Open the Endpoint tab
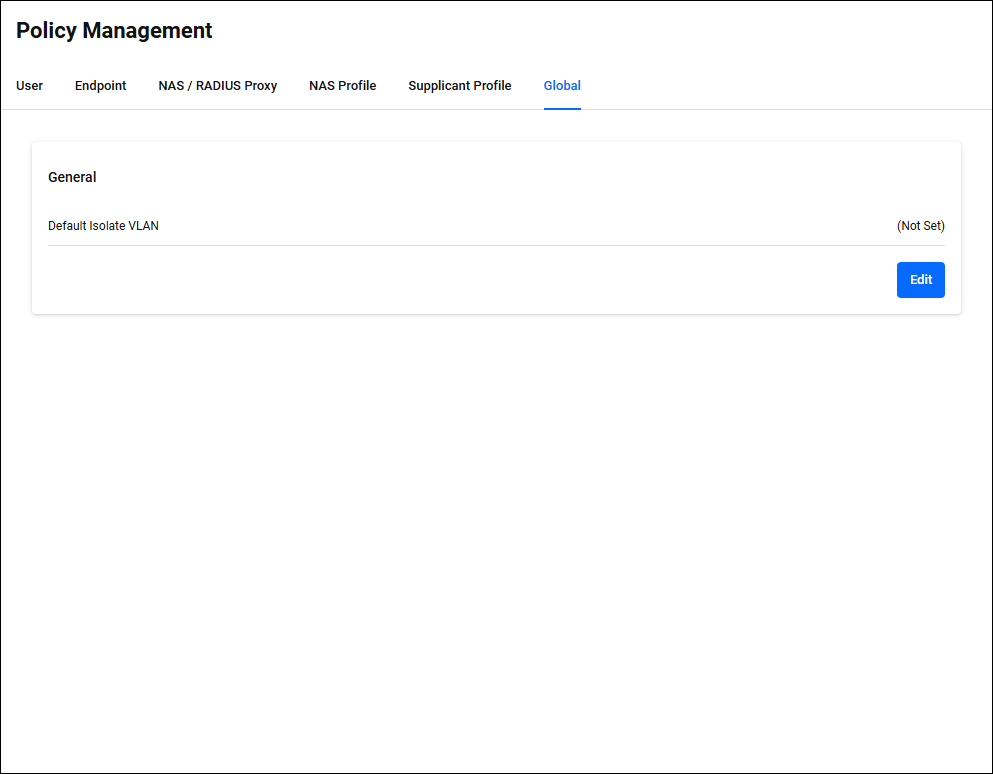Image resolution: width=993 pixels, height=774 pixels. click(x=100, y=86)
